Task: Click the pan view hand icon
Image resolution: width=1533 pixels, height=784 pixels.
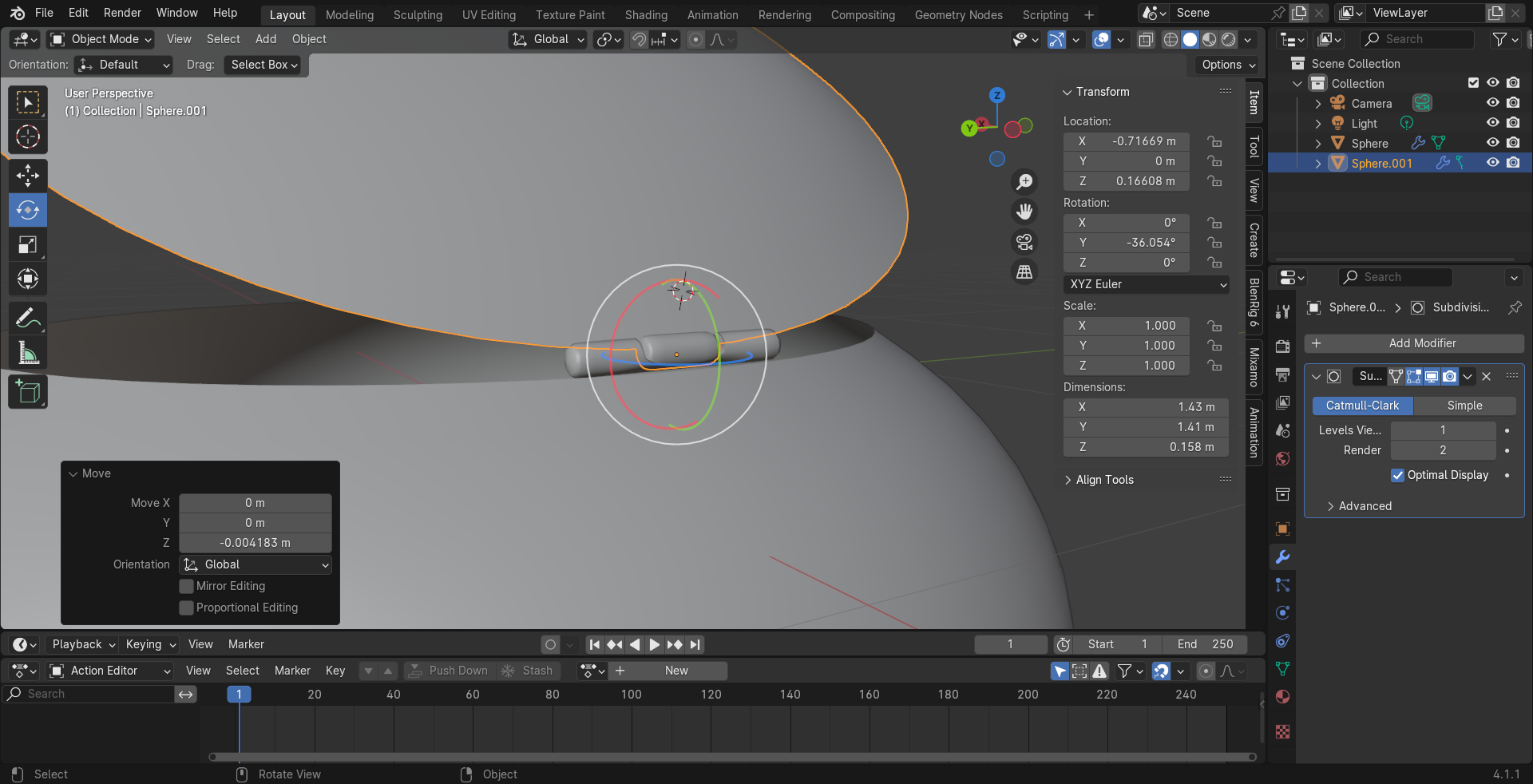Action: [1024, 212]
